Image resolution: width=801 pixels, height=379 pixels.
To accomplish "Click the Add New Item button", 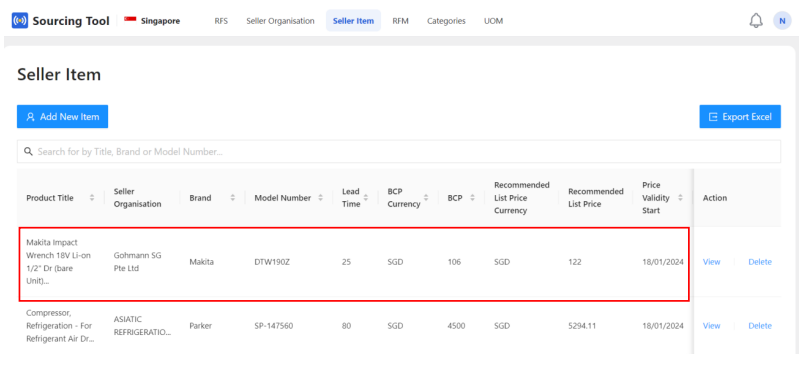I will click(x=62, y=116).
